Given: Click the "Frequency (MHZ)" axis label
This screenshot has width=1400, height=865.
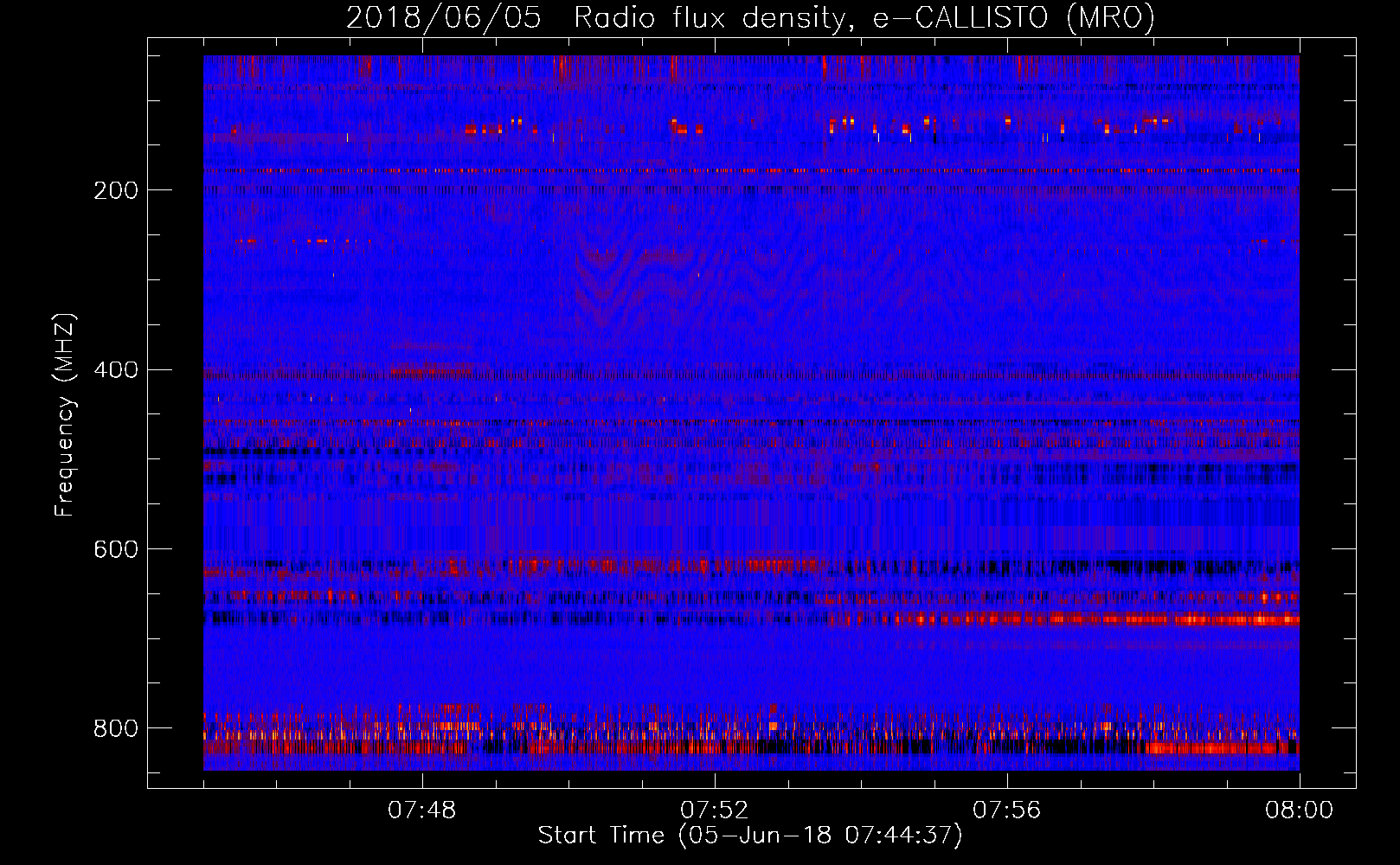Looking at the screenshot, I should 64,414.
